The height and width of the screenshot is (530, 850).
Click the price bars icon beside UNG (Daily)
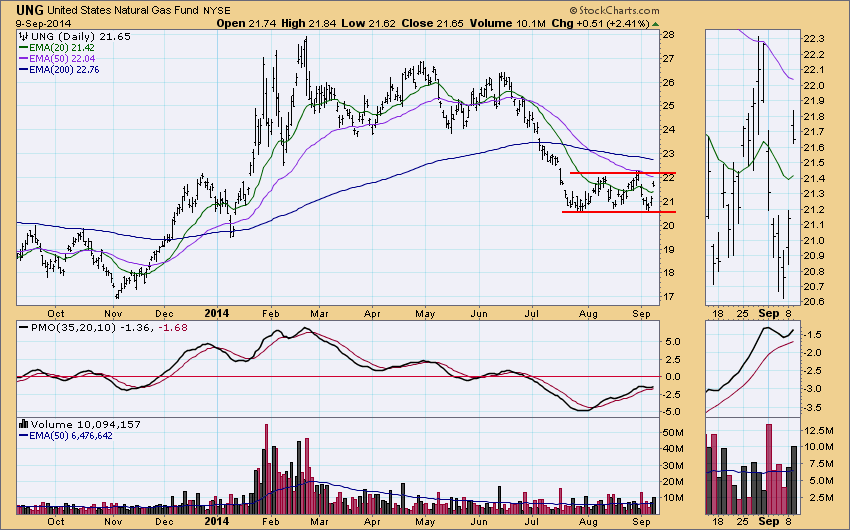tap(24, 36)
